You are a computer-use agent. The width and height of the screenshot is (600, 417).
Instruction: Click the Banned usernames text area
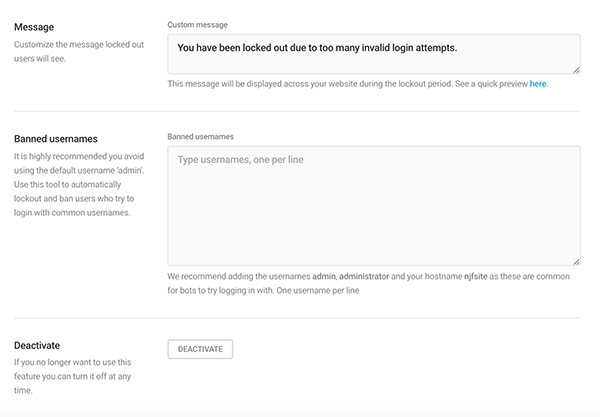[374, 206]
